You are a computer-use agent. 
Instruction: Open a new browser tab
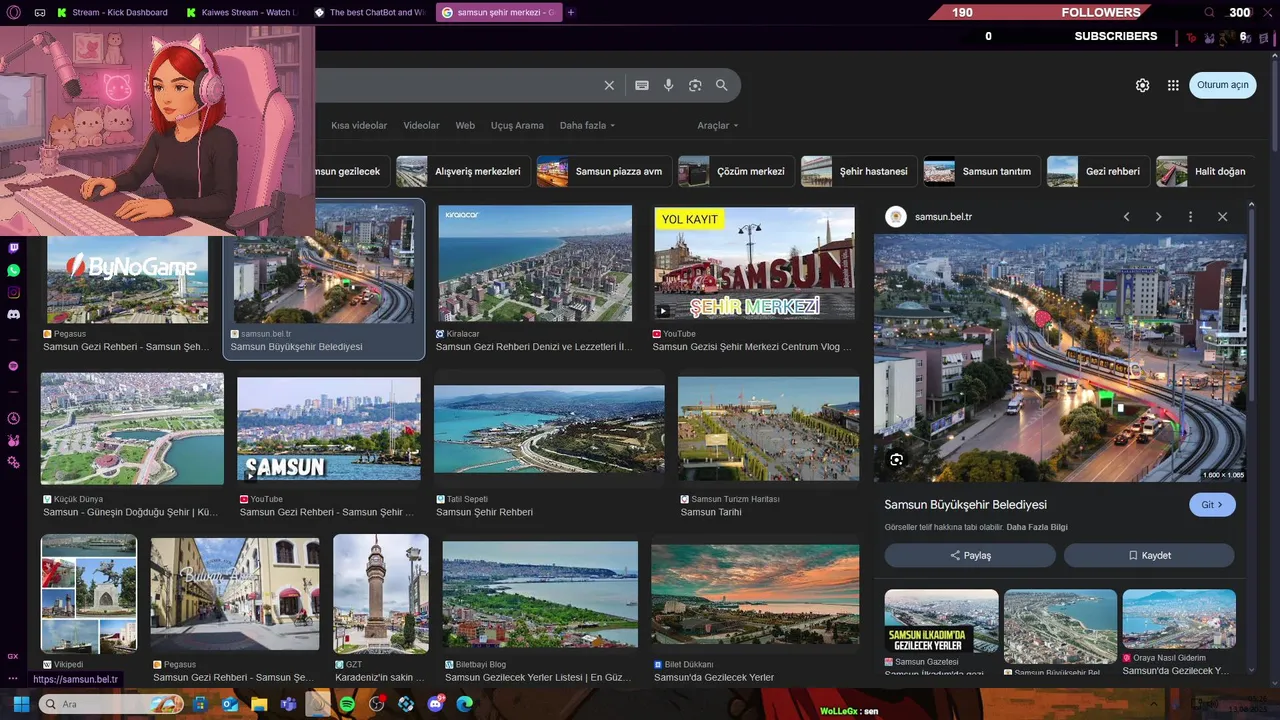[571, 13]
